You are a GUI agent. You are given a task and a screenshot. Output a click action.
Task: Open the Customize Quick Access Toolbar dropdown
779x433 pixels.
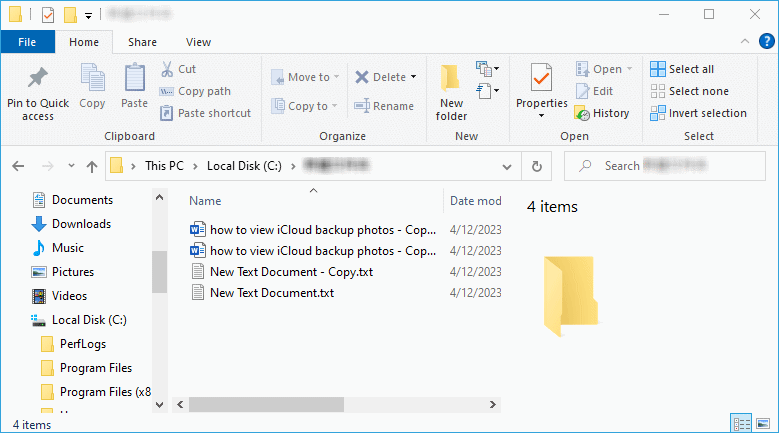88,16
